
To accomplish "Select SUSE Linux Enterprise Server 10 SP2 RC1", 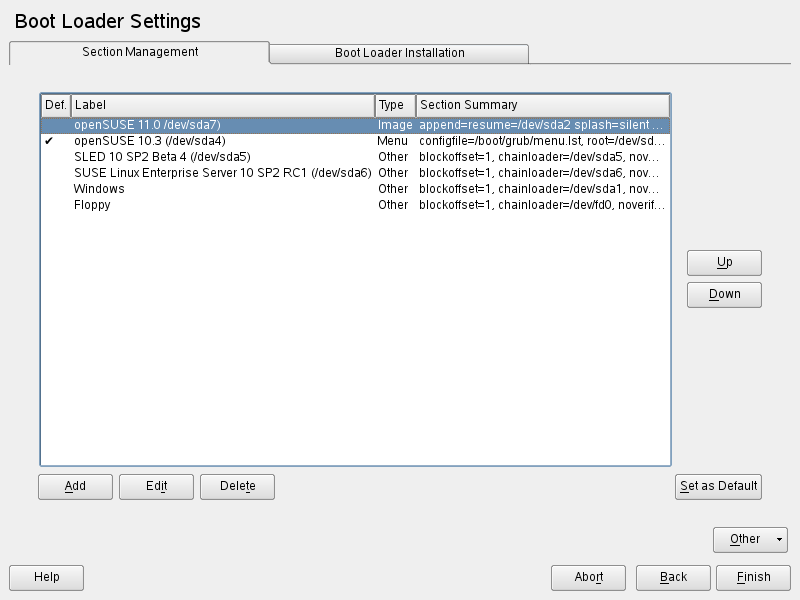I will (x=356, y=173).
